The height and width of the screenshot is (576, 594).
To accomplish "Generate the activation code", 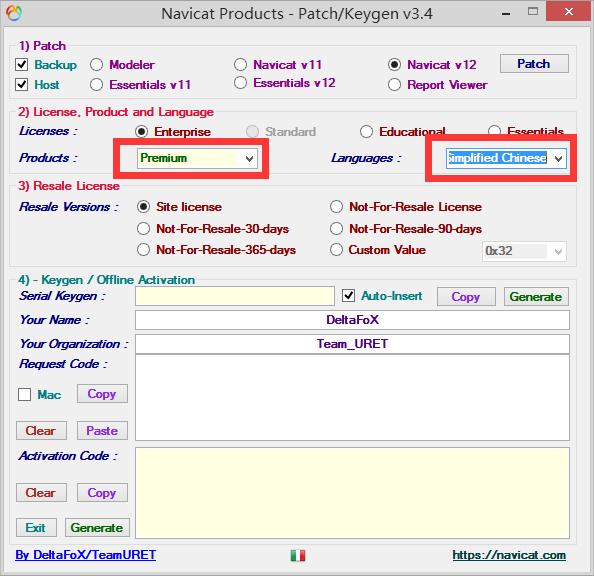I will click(x=97, y=528).
